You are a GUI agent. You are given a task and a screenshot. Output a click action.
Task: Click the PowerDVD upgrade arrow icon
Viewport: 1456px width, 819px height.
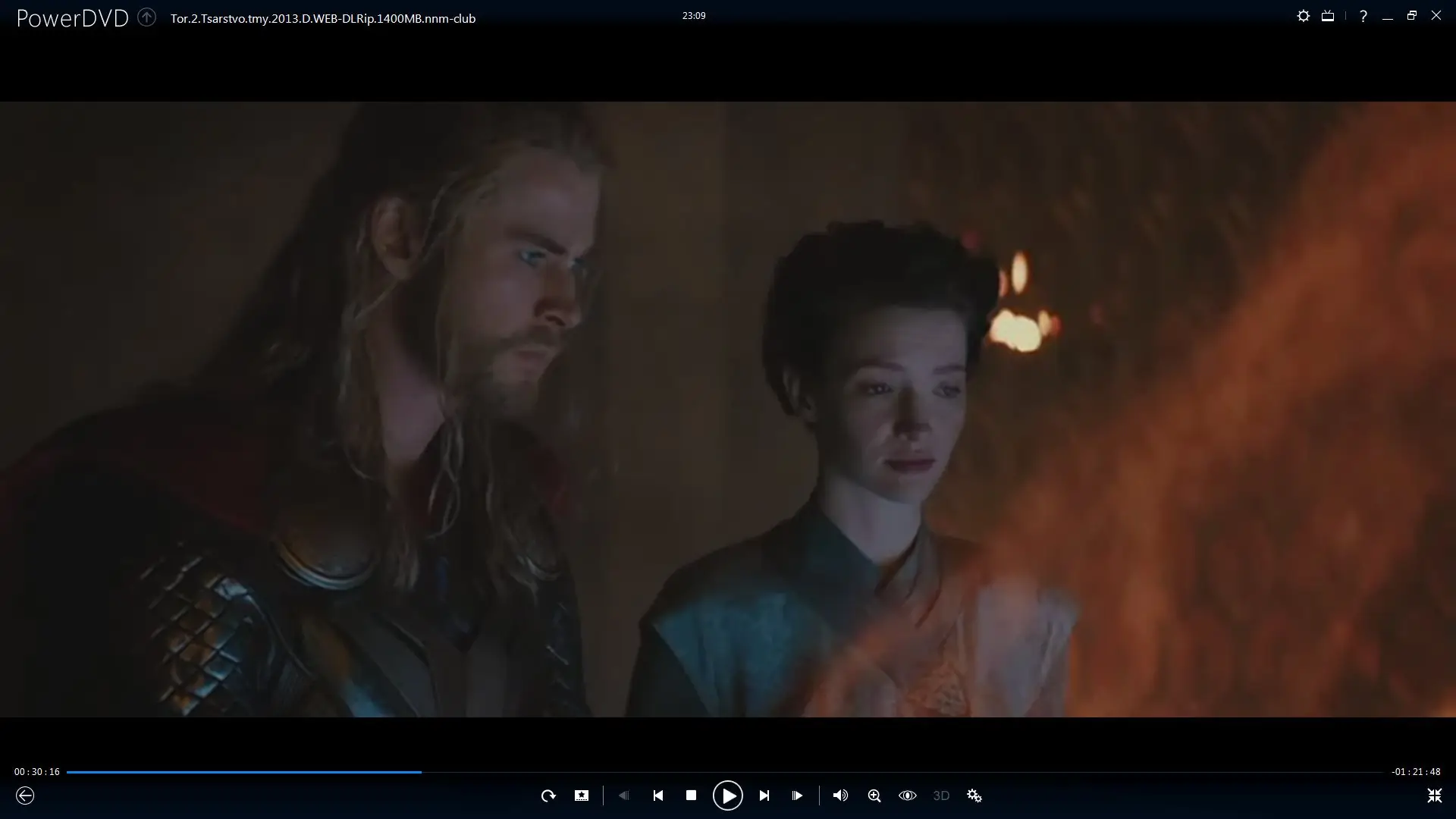(147, 17)
